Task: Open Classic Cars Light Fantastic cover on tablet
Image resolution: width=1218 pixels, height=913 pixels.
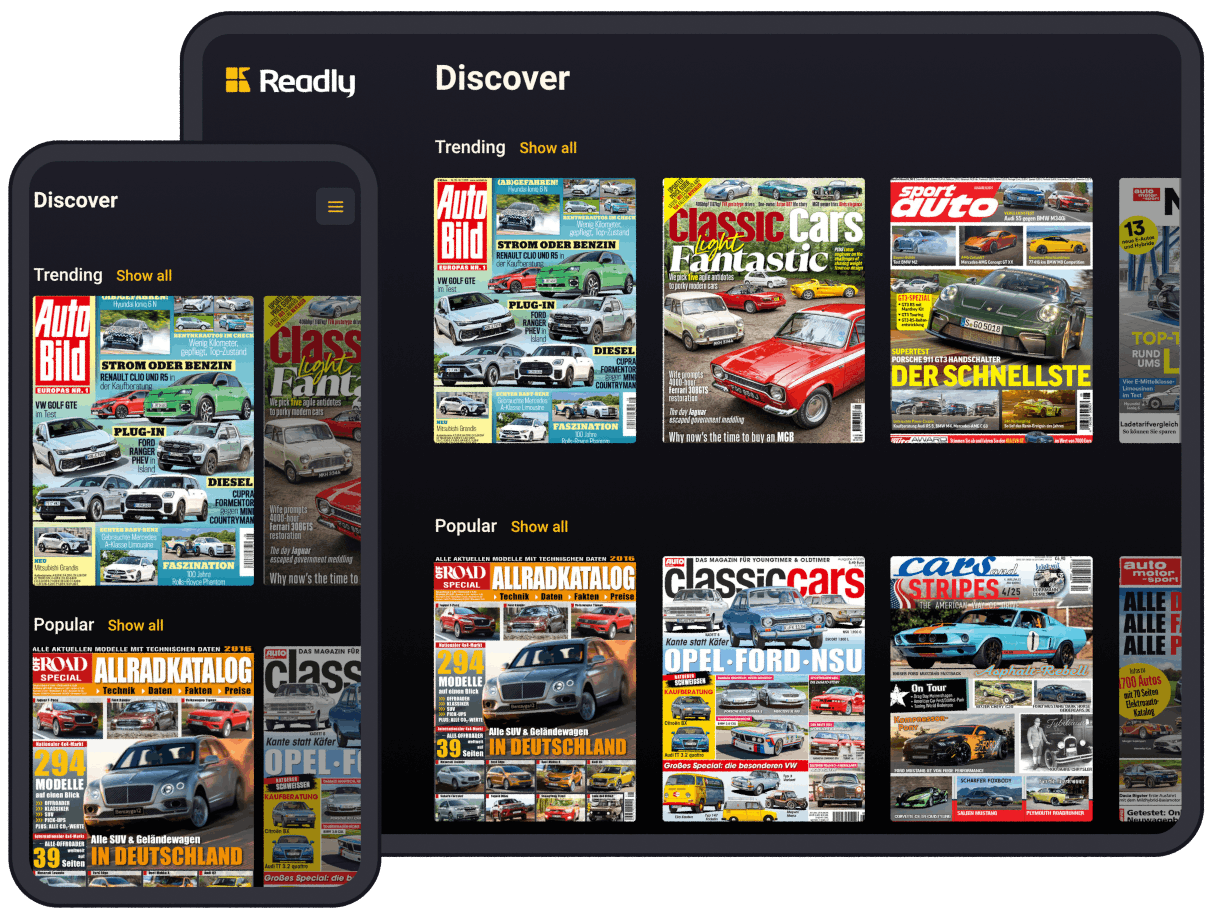Action: coord(764,310)
